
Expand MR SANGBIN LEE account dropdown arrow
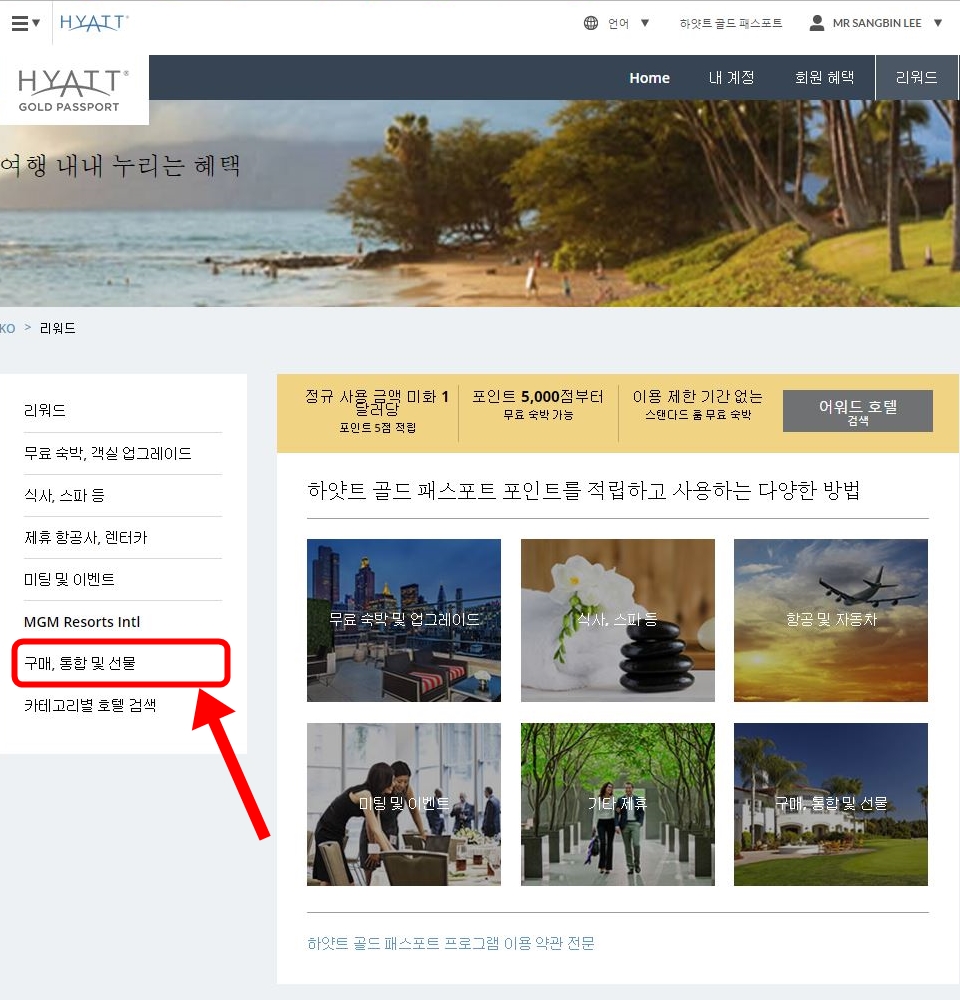(938, 23)
